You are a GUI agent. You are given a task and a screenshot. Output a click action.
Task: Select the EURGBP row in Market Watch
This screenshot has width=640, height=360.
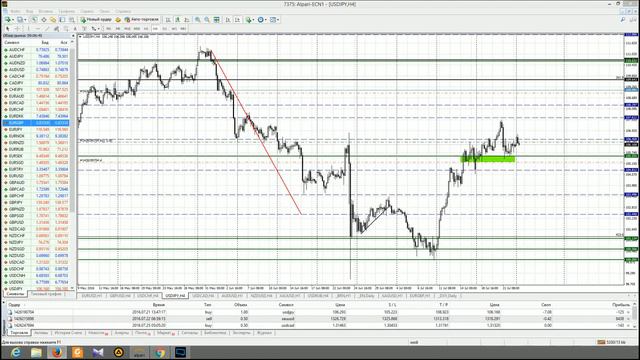point(36,122)
